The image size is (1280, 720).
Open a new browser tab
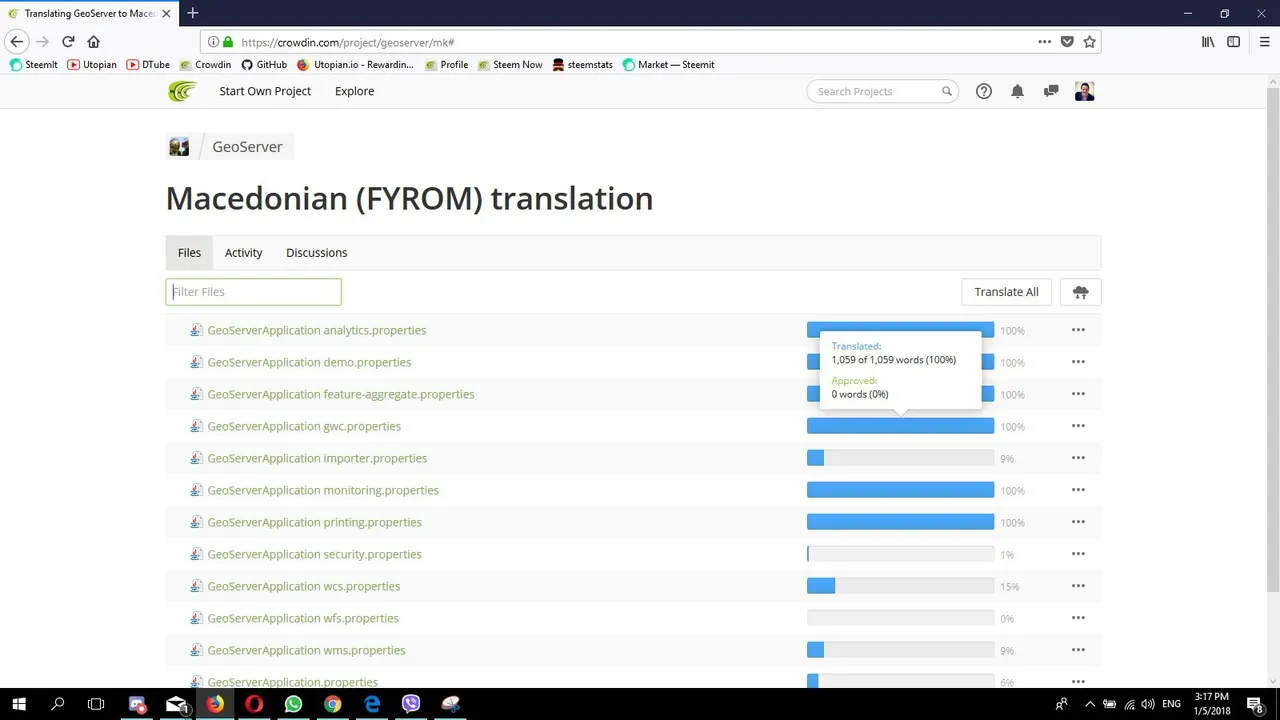[x=193, y=13]
